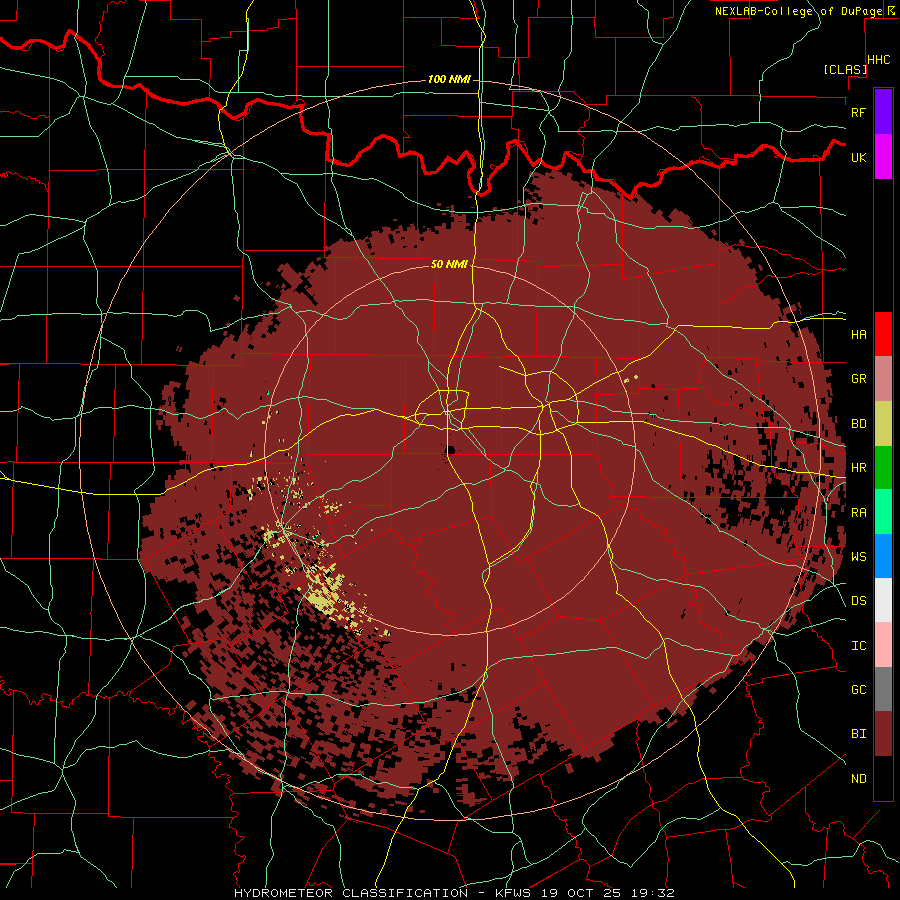Click the HA red legend swatch

(x=883, y=334)
